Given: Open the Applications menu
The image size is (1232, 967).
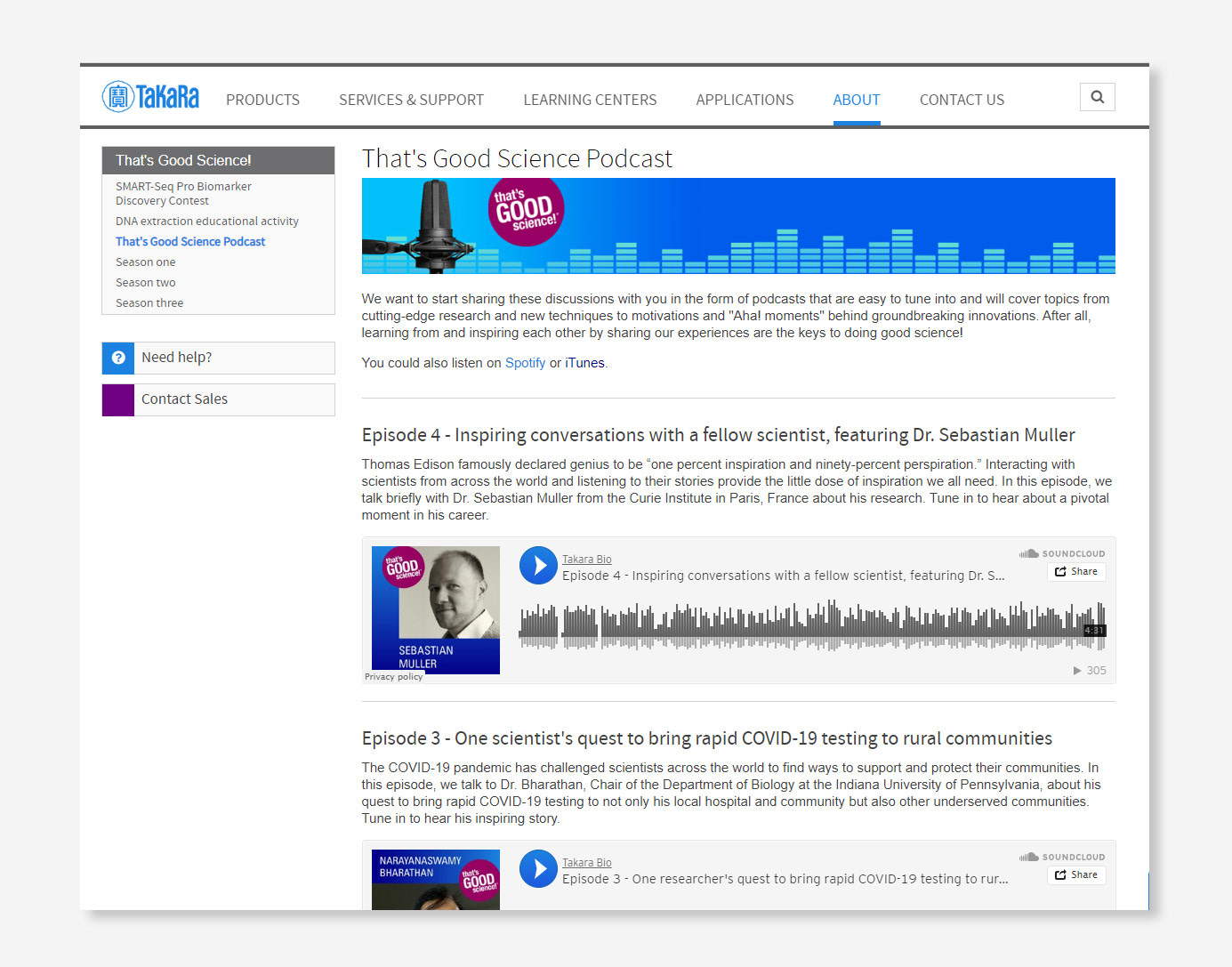Looking at the screenshot, I should point(745,100).
